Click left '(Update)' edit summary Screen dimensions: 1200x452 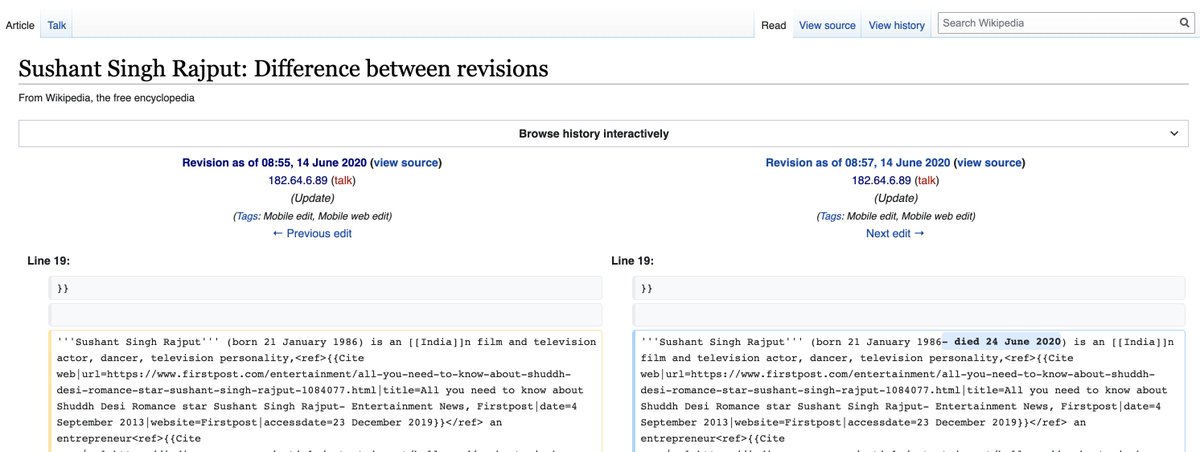pos(312,198)
